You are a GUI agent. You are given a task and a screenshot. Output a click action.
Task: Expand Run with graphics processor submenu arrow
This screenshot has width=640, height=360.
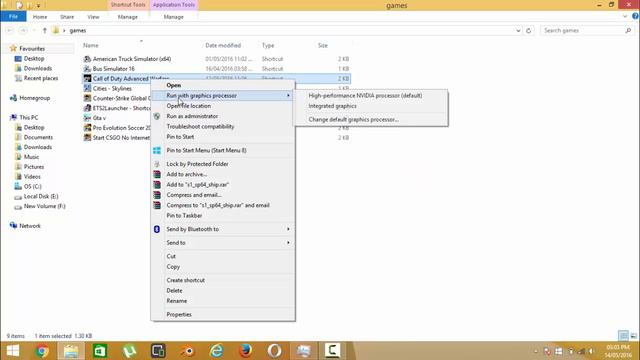[x=288, y=96]
